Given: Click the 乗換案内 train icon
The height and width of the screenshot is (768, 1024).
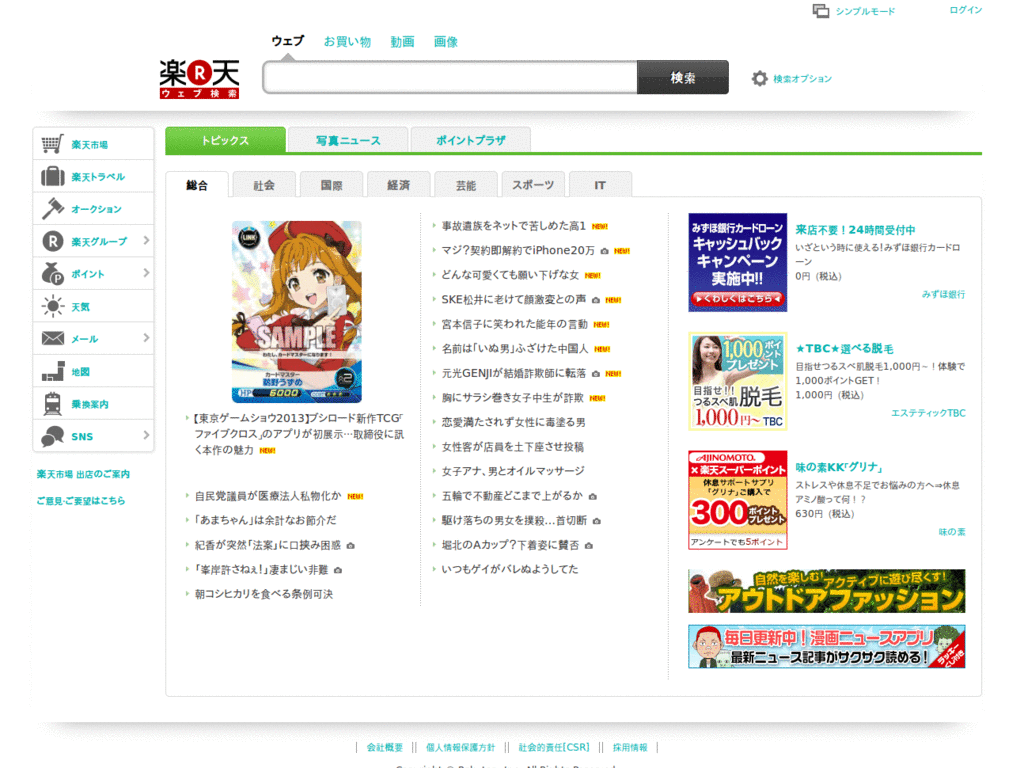Looking at the screenshot, I should 52,404.
